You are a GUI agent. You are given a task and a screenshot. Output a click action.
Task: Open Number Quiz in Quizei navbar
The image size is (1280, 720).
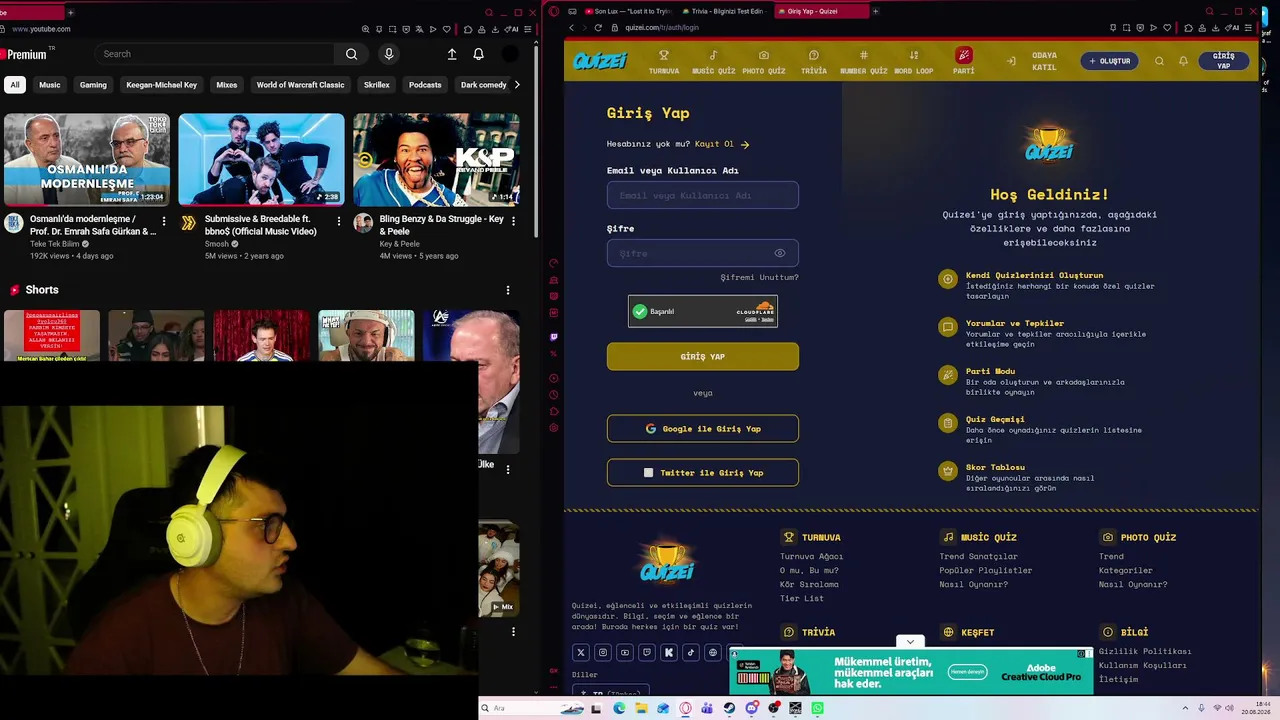tap(863, 61)
